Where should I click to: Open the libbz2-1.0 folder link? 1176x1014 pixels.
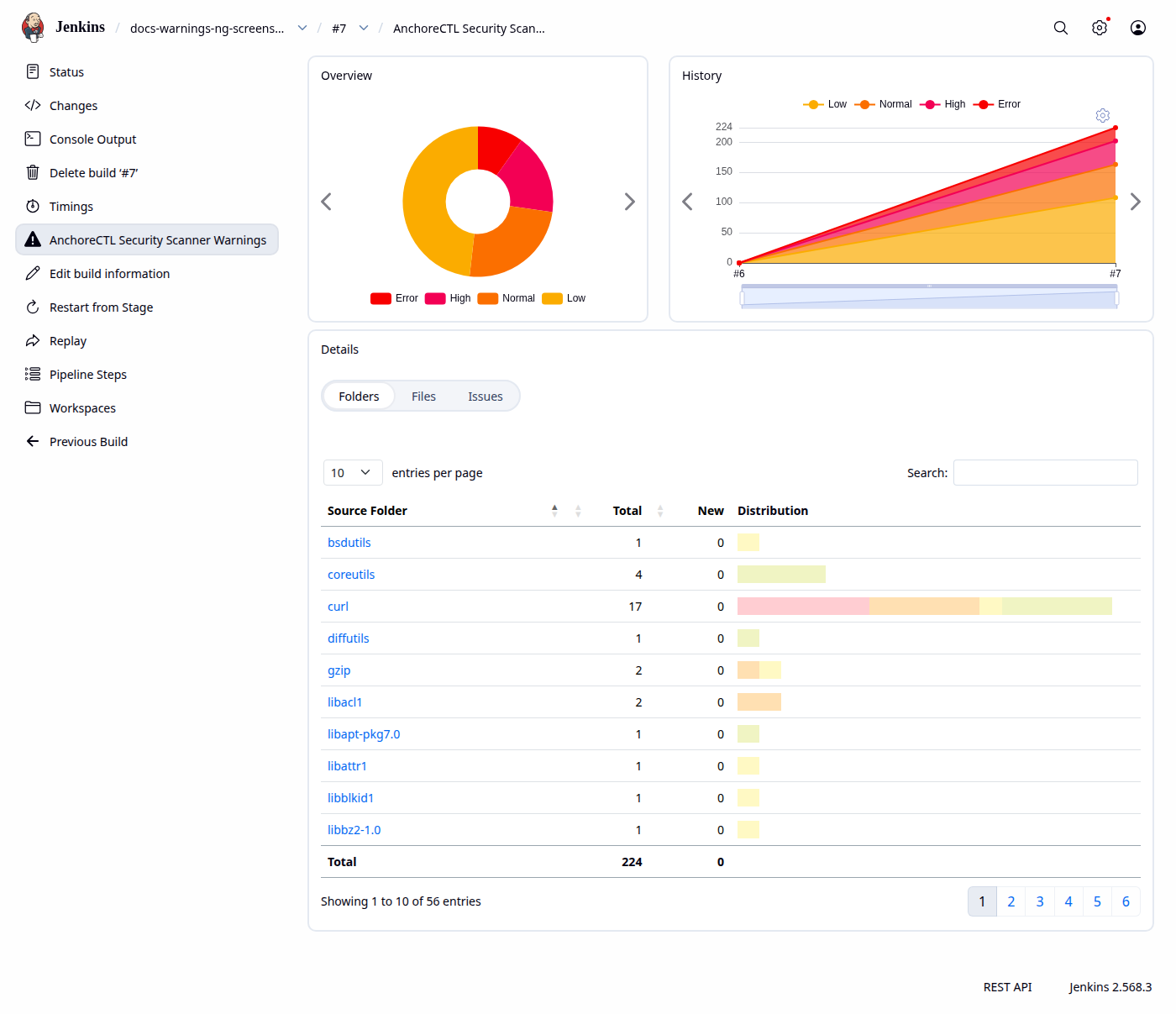tap(354, 829)
